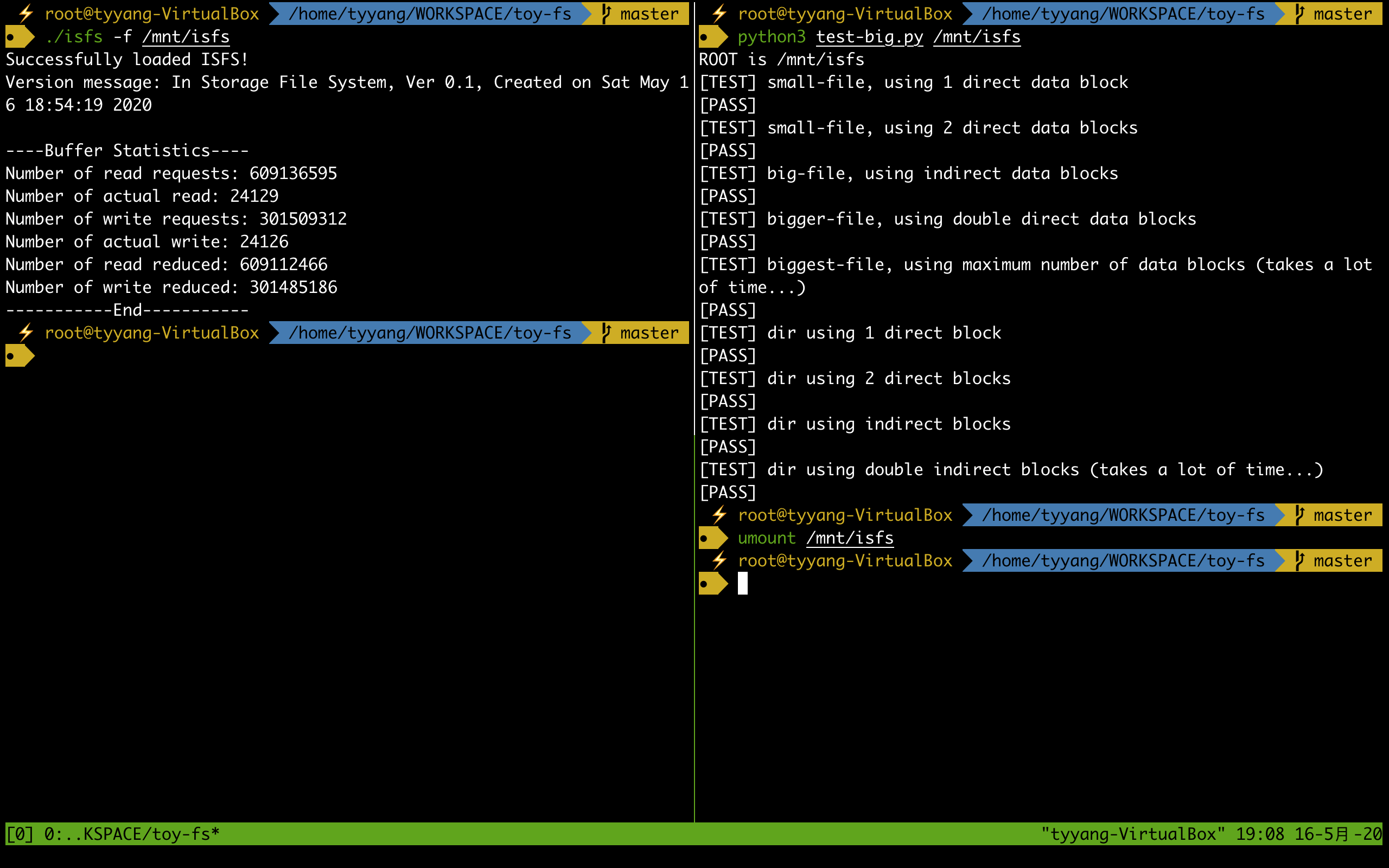Click '[TEST] dir using 2 direct blocks'
1389x868 pixels.
[x=855, y=378]
